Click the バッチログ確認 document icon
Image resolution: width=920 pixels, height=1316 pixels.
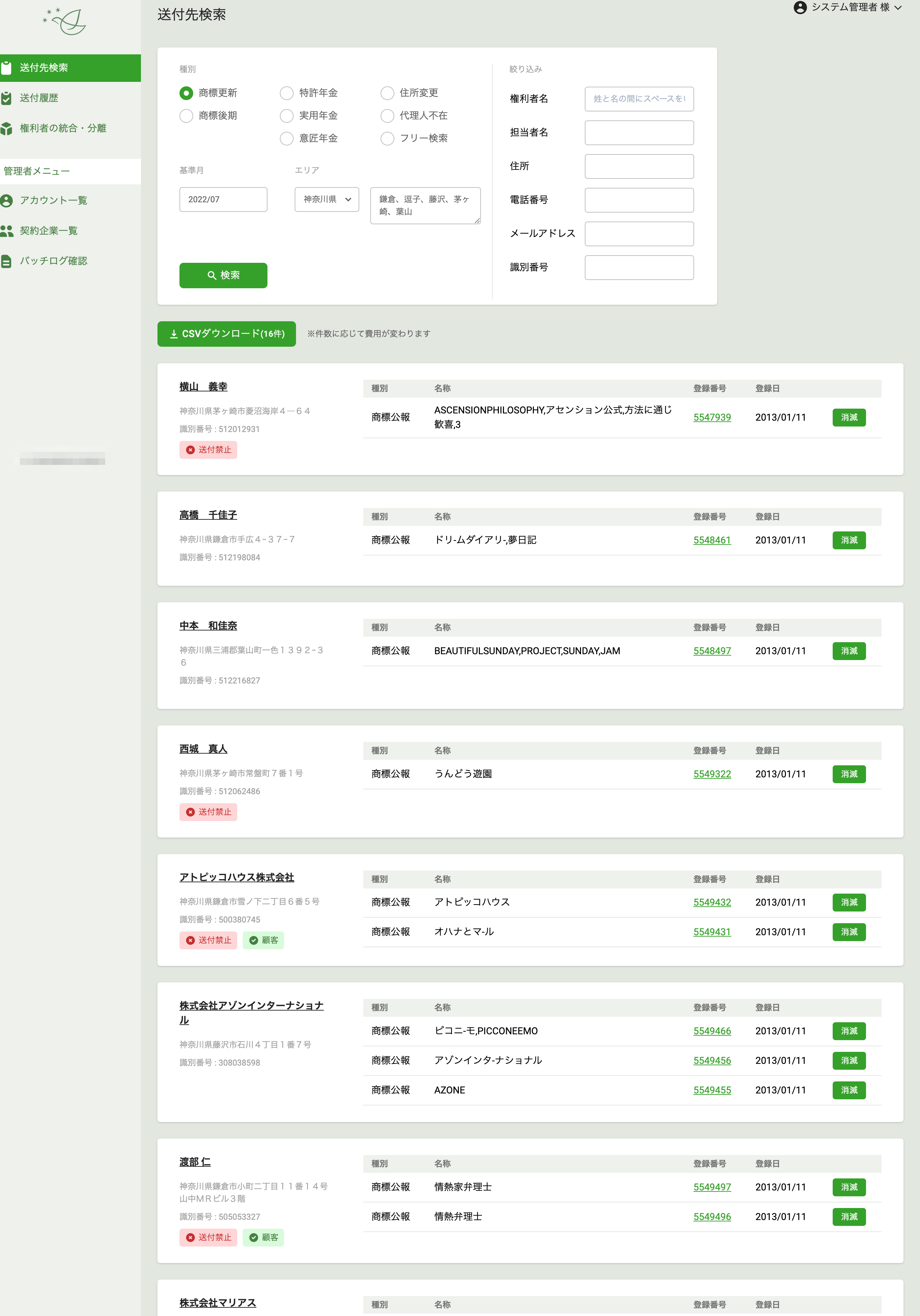pyautogui.click(x=6, y=261)
